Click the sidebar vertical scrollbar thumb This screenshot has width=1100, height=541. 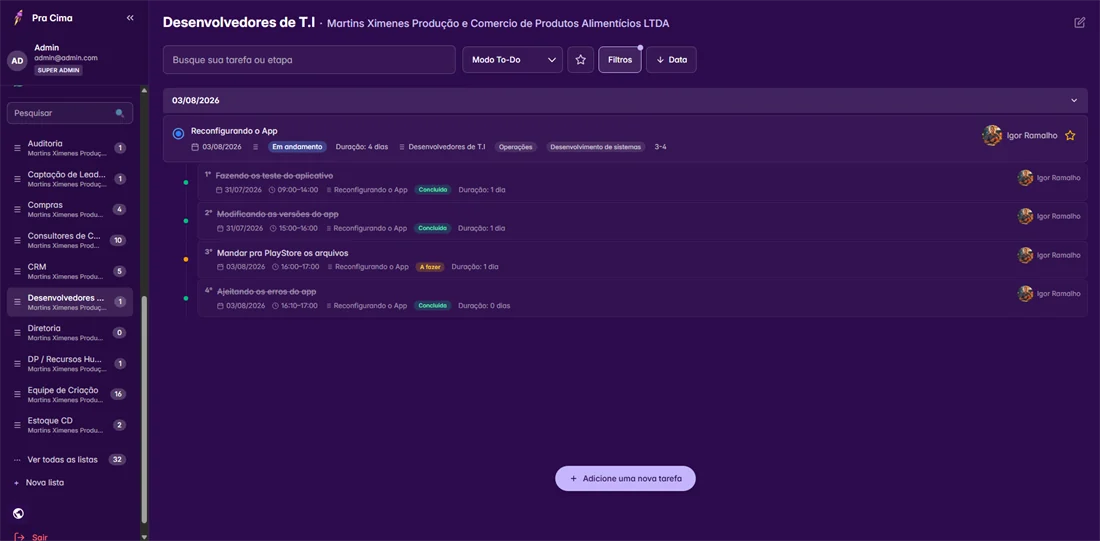[x=145, y=409]
